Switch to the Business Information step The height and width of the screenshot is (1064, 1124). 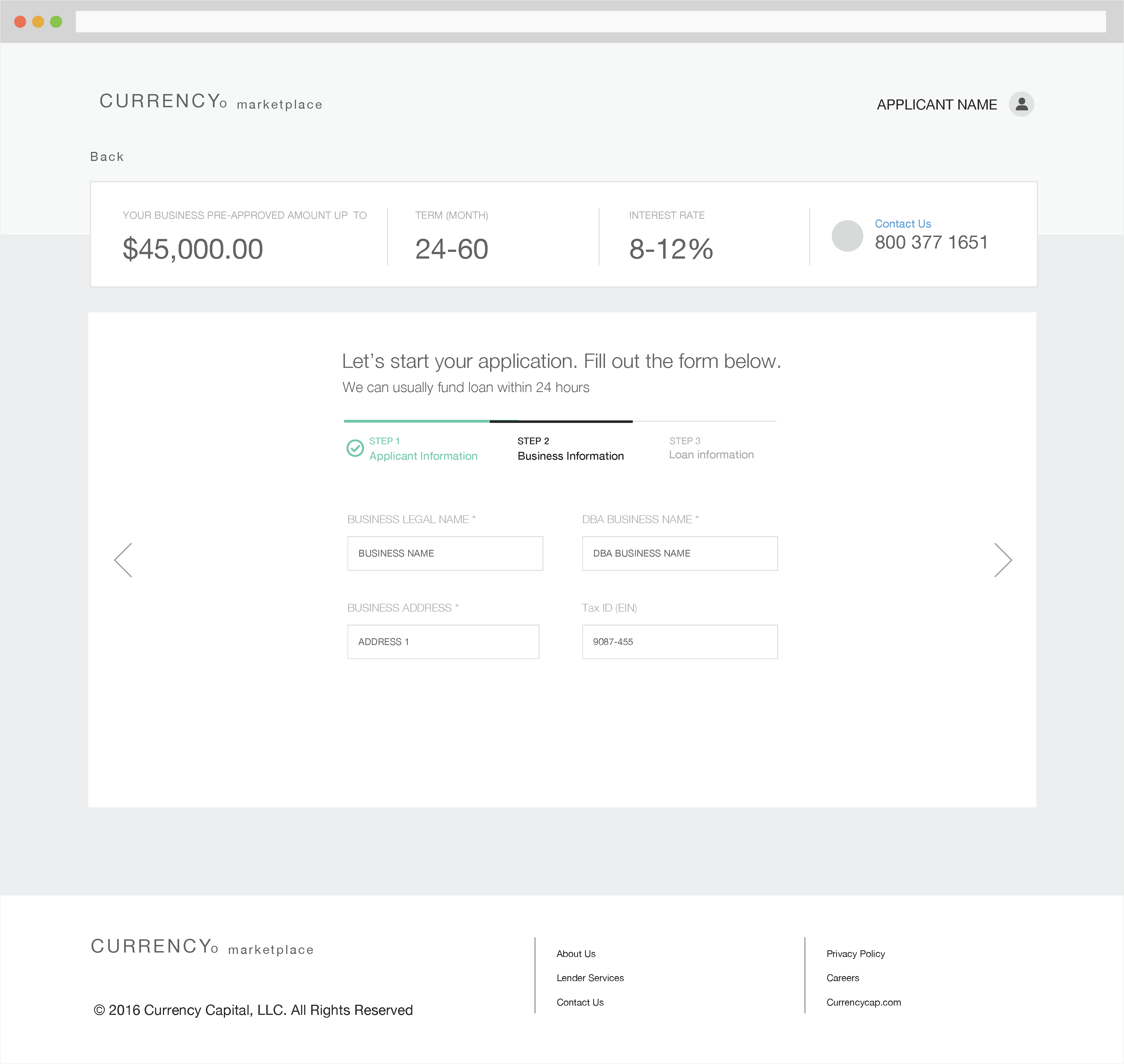570,455
